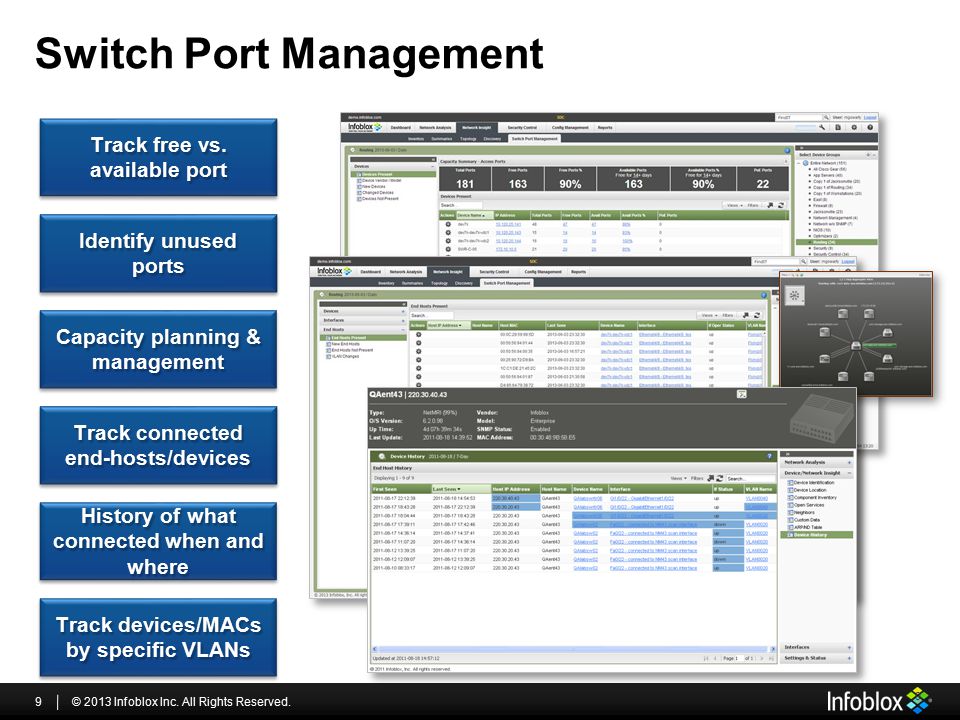Click refresh icon in End Host History toolbar

coord(720,478)
